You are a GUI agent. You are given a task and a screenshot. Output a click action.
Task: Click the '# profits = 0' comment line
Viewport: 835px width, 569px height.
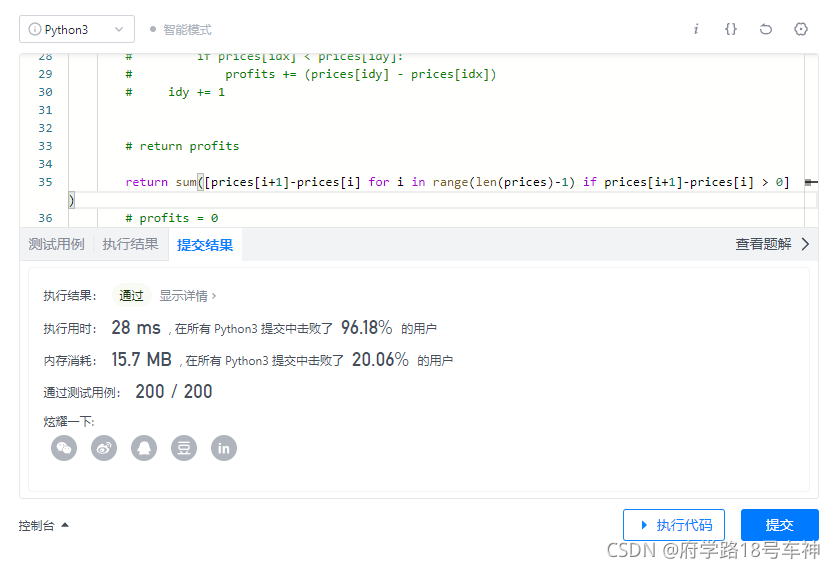171,218
